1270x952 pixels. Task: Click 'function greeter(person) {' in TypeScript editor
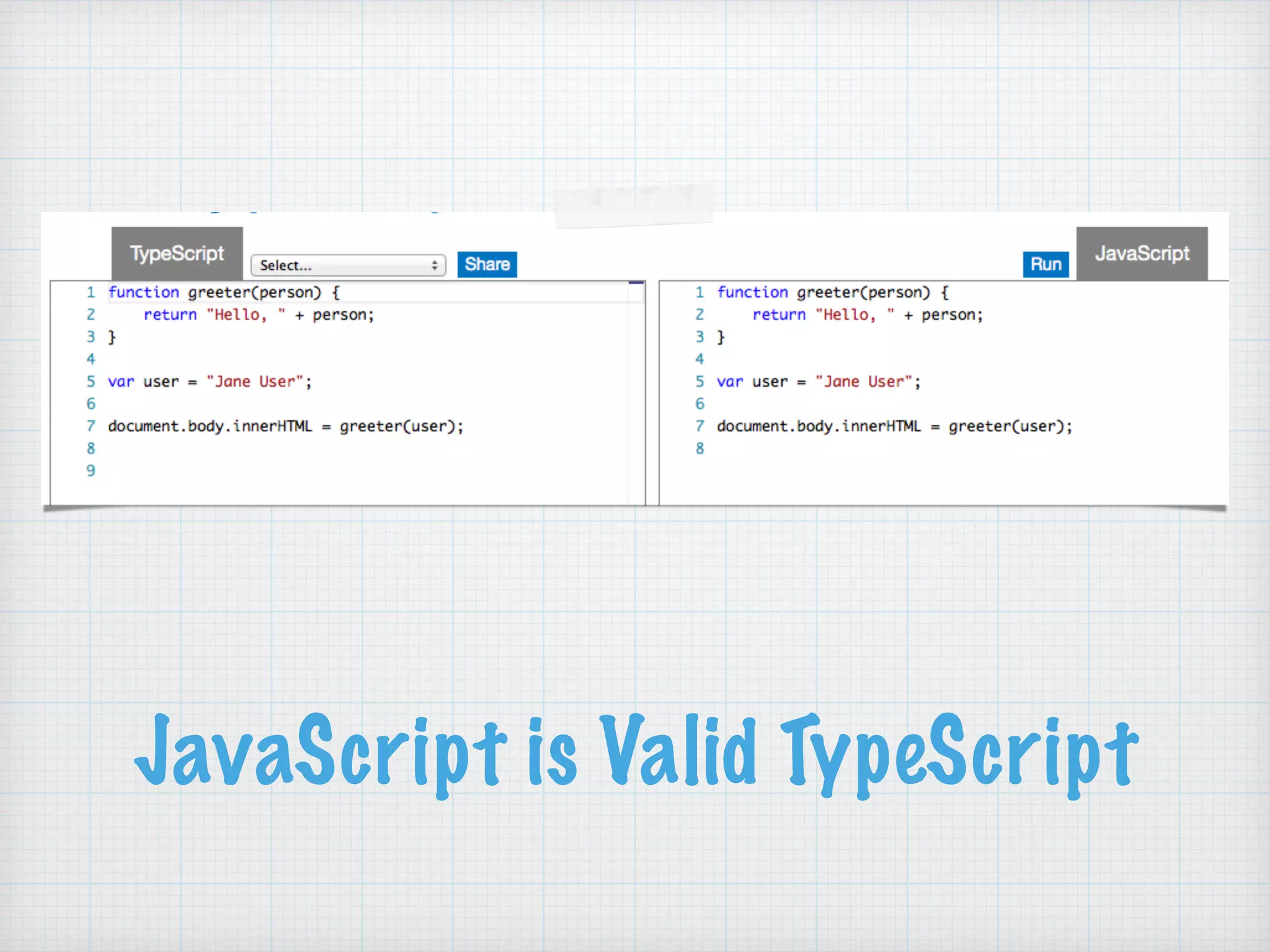coord(224,292)
